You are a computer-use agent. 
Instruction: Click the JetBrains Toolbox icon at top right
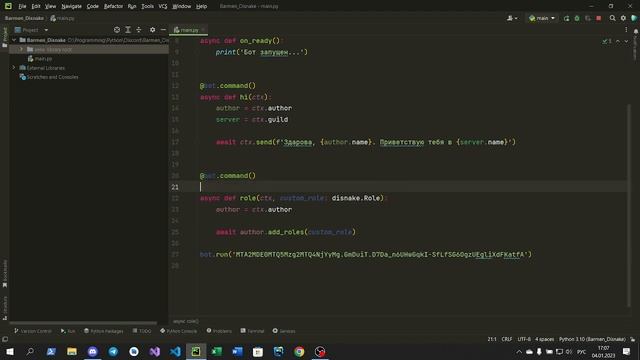634,18
